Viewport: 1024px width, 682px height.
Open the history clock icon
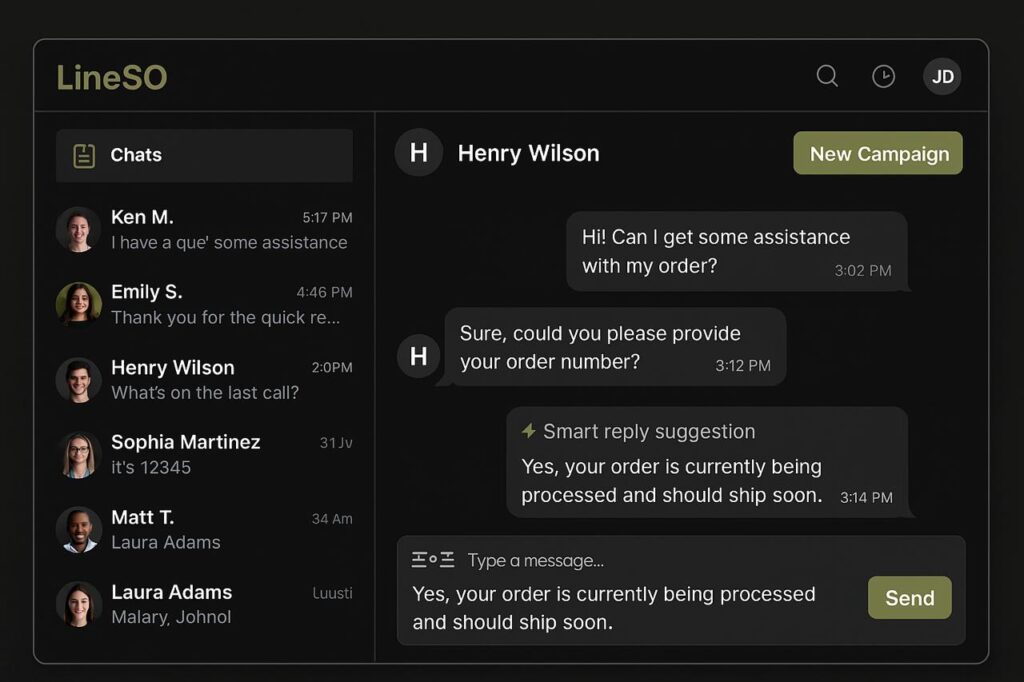point(883,76)
